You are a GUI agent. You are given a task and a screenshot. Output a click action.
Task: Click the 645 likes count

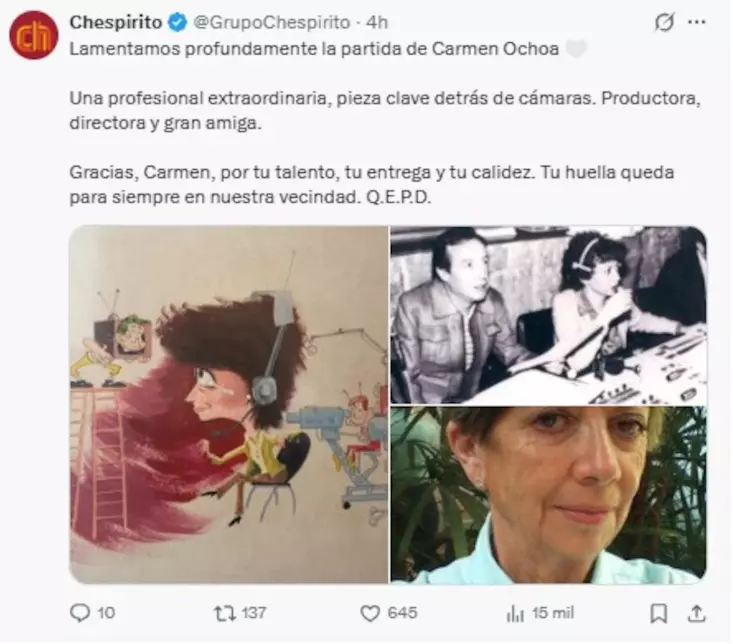tap(402, 613)
